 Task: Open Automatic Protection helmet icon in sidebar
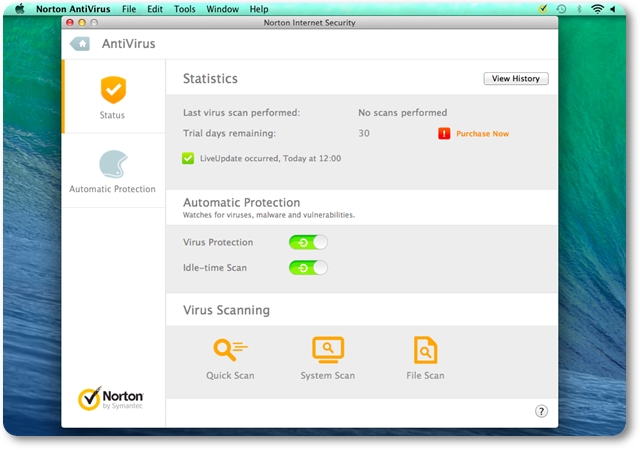[x=113, y=164]
